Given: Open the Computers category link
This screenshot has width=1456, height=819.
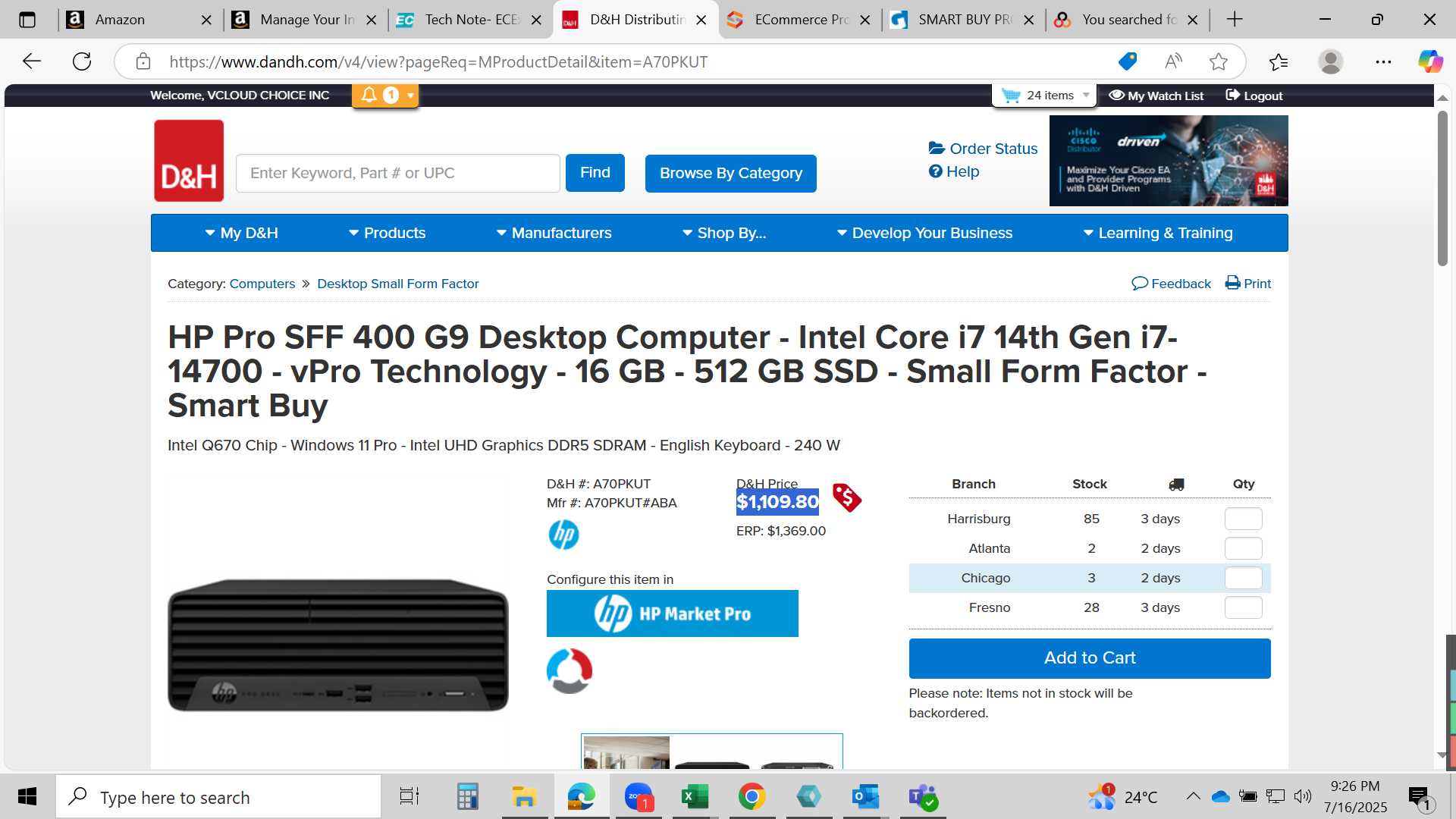Looking at the screenshot, I should coord(262,284).
